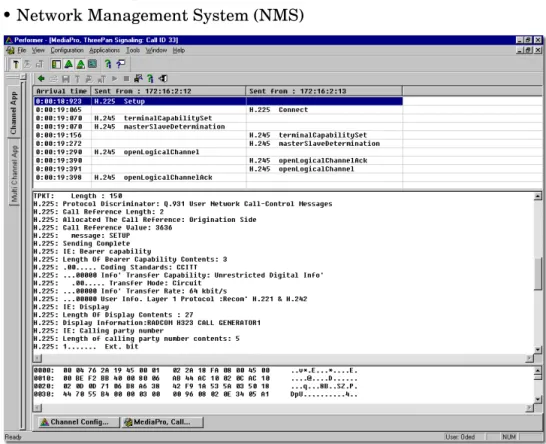Open the View menu
Image resolution: width=546 pixels, height=444 pixels.
point(38,50)
